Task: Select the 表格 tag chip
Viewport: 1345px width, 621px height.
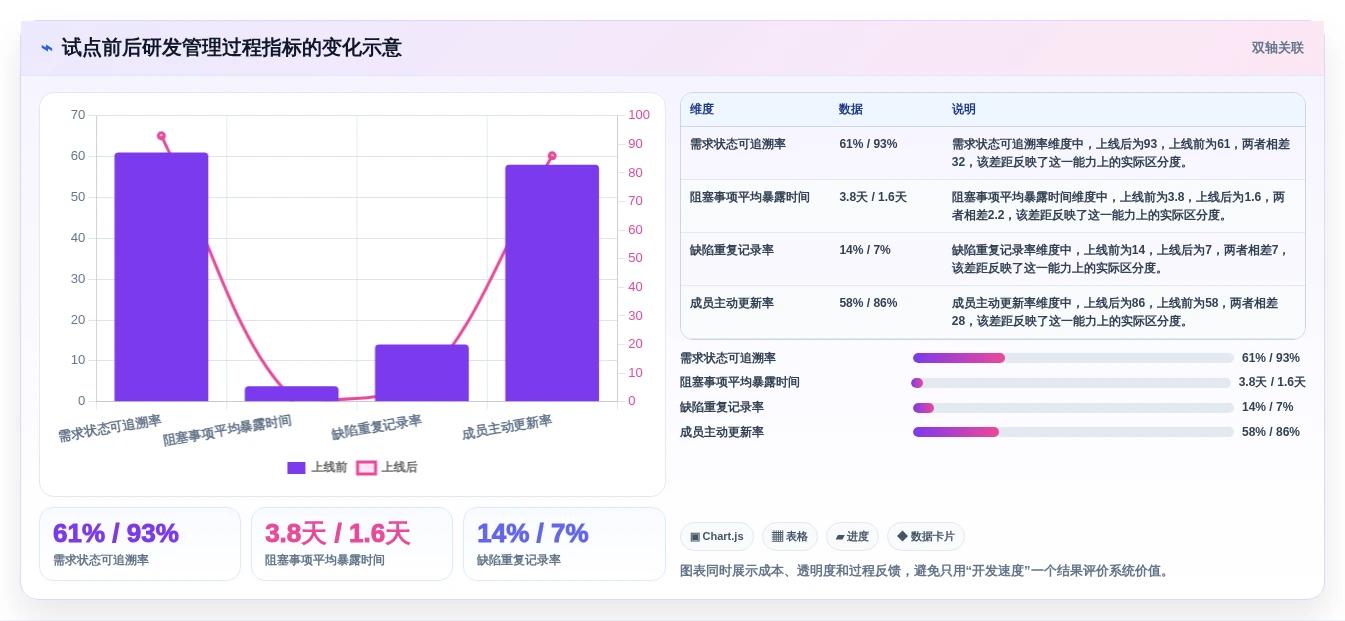Action: point(789,536)
